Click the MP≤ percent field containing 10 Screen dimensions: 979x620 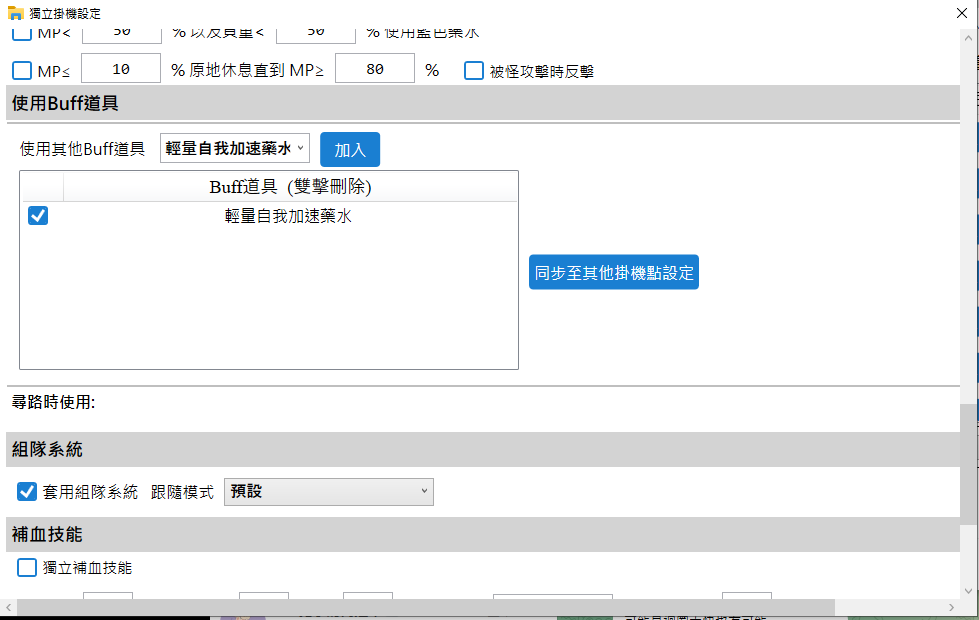click(120, 69)
